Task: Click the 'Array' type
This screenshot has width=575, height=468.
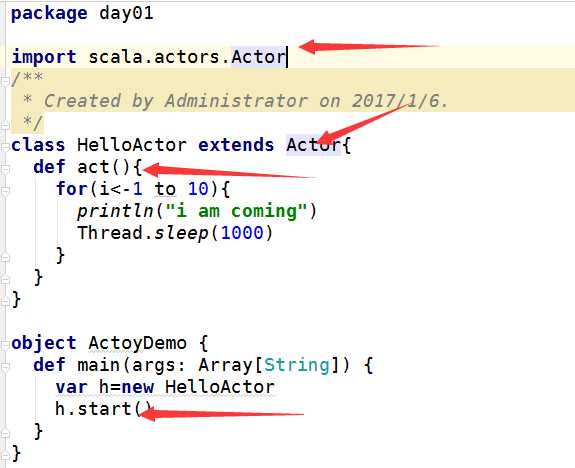Action: [x=226, y=365]
